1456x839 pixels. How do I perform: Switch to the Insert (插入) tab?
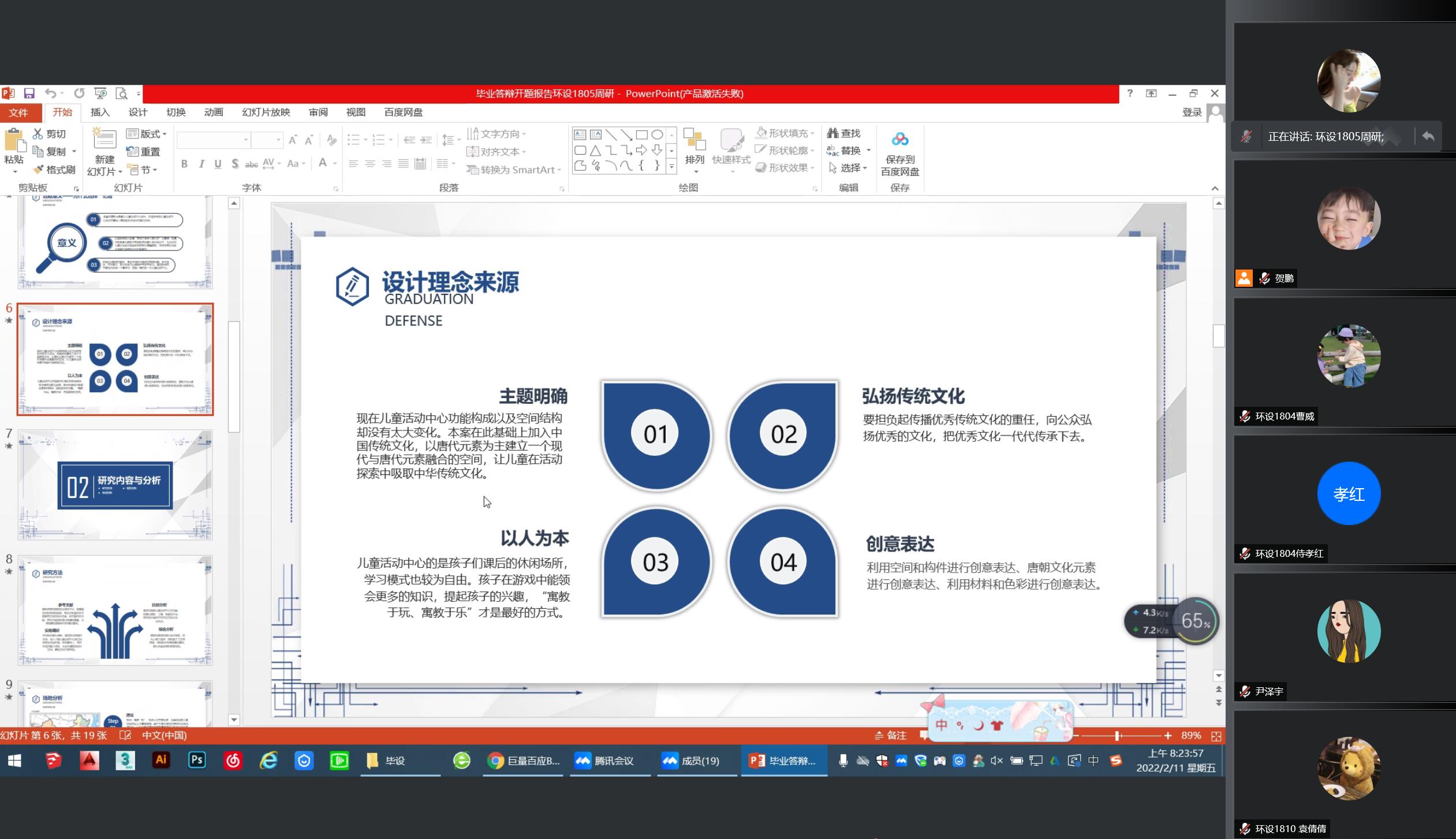(100, 112)
